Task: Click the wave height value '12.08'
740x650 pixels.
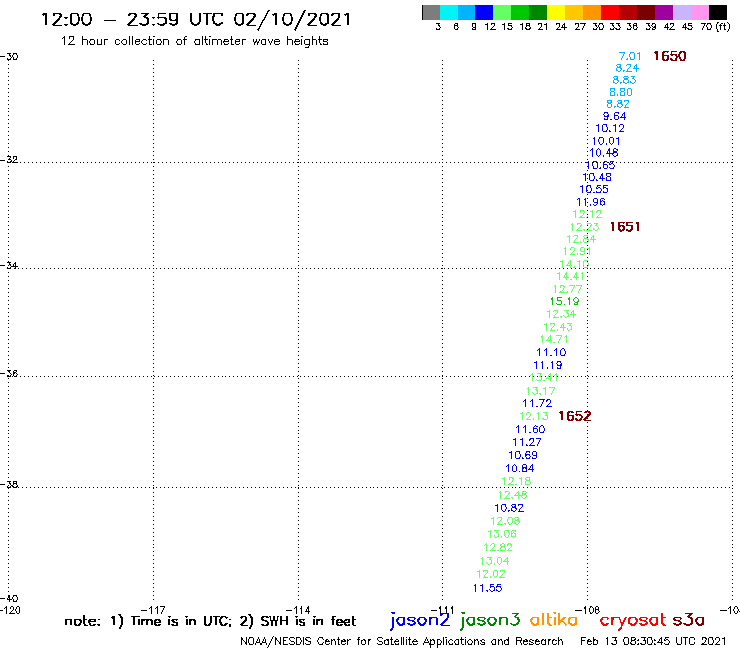Action: click(505, 521)
